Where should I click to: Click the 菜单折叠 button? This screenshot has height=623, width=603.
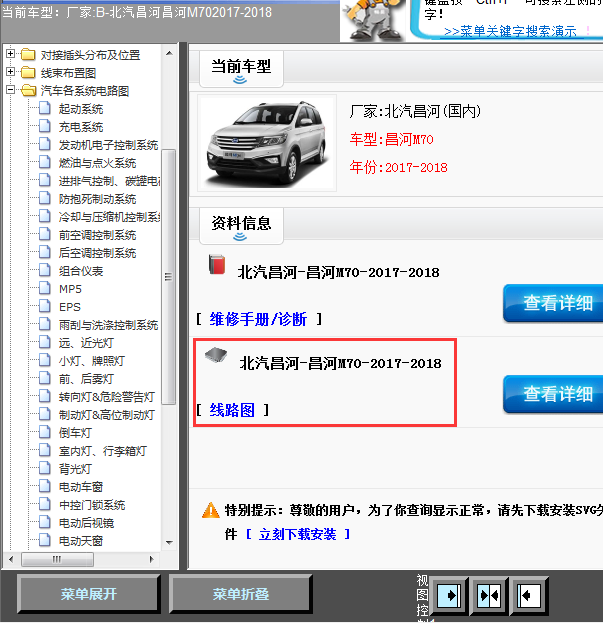coord(240,594)
